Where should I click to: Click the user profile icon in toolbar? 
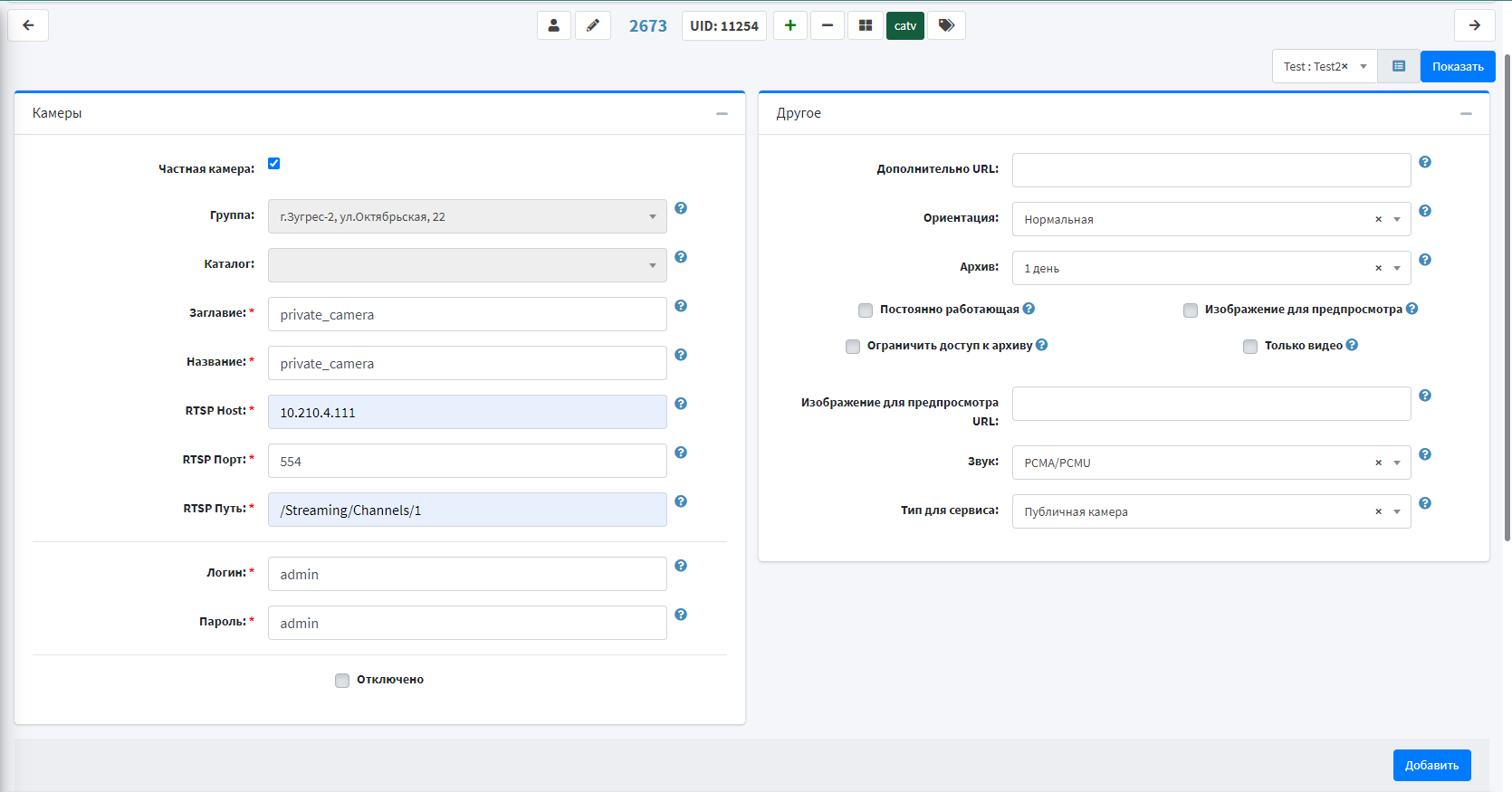[553, 25]
